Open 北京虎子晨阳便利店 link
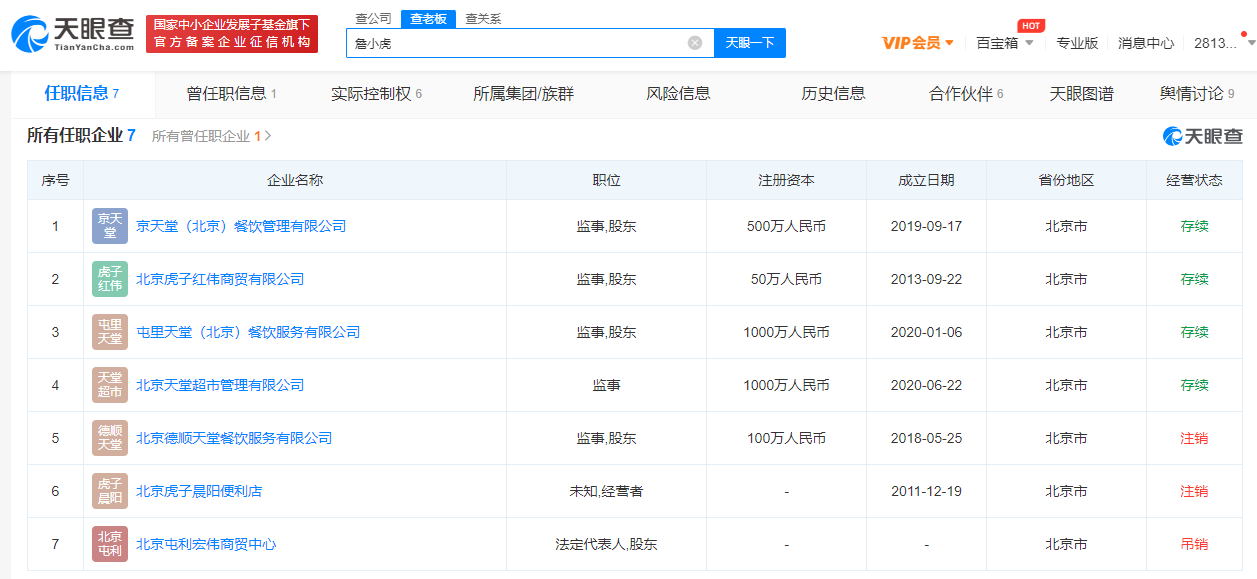The height and width of the screenshot is (579, 1257). coord(199,491)
